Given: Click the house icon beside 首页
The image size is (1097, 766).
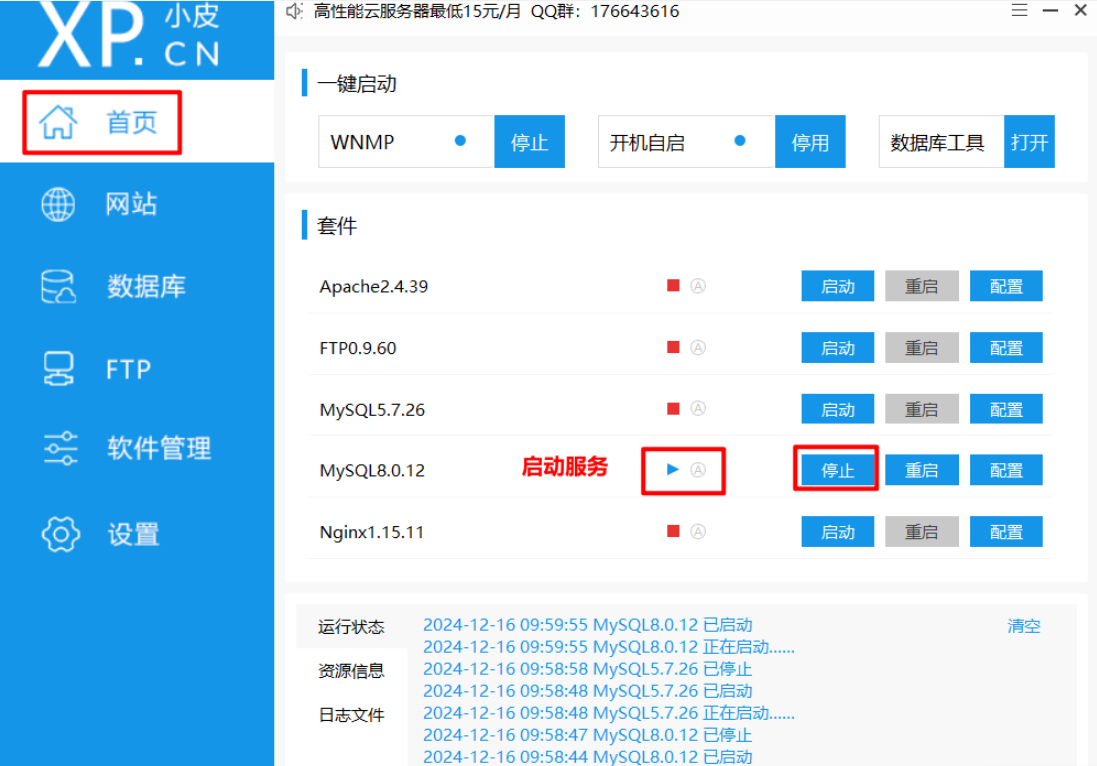Looking at the screenshot, I should [58, 122].
